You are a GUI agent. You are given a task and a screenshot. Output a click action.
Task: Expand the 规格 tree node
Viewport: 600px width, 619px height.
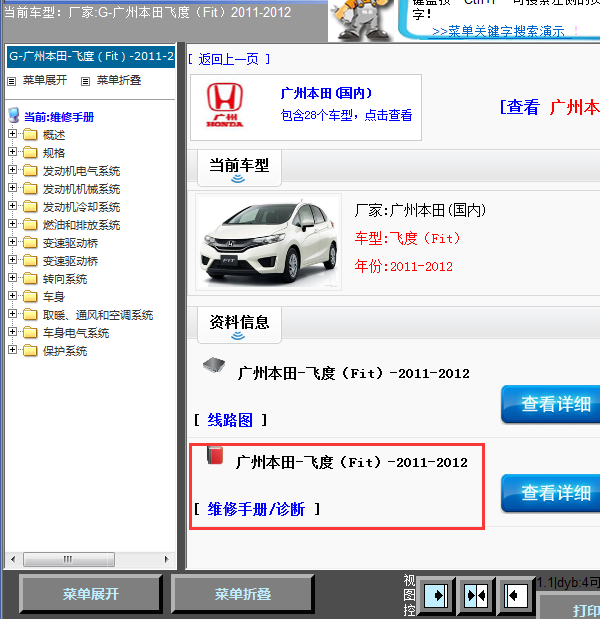pyautogui.click(x=12, y=152)
